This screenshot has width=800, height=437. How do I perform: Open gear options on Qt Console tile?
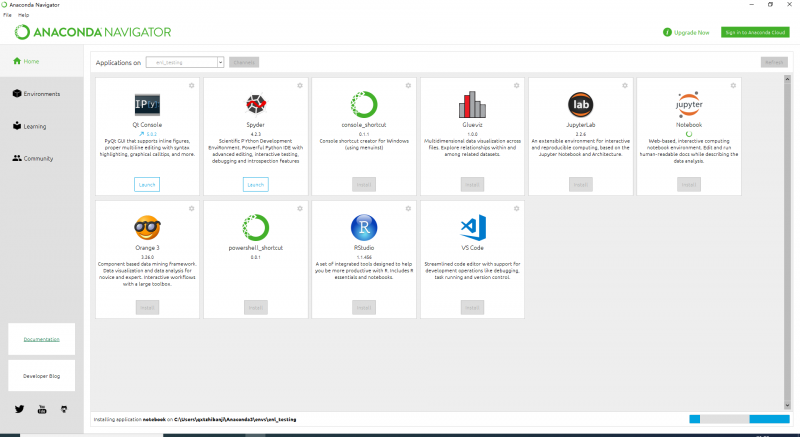pos(191,85)
